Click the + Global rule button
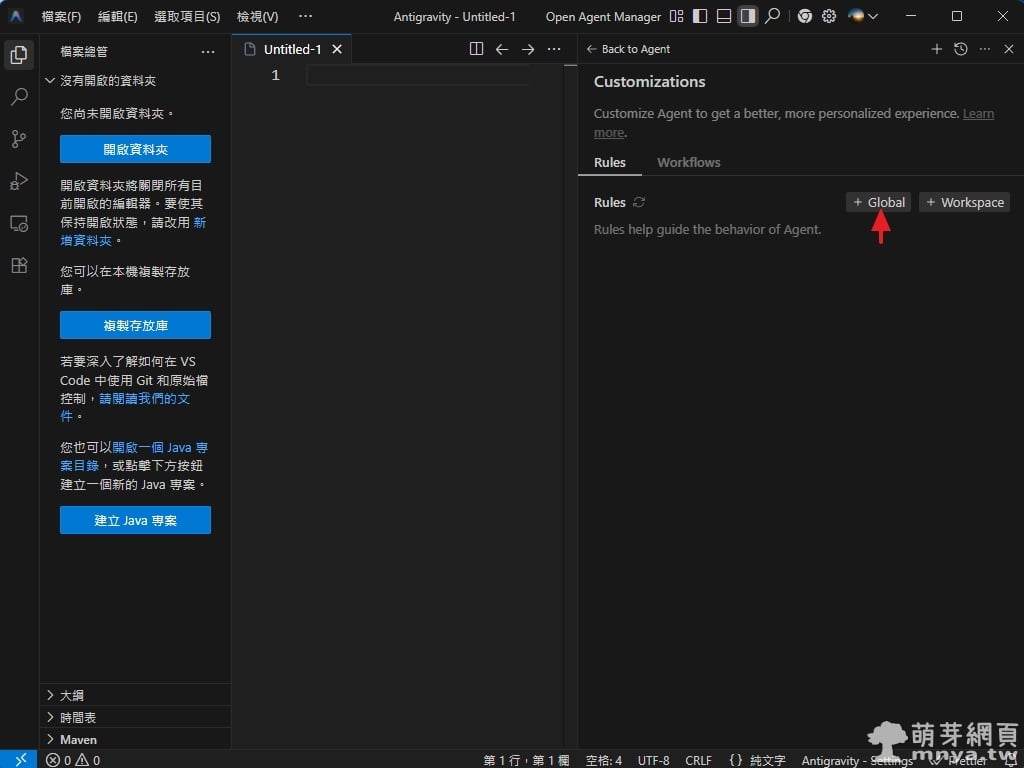 point(878,202)
